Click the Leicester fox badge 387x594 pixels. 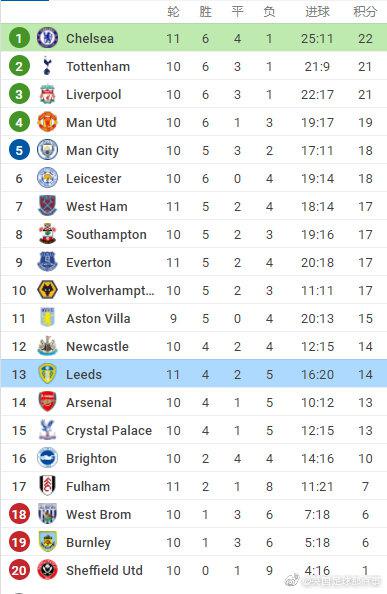(x=47, y=178)
